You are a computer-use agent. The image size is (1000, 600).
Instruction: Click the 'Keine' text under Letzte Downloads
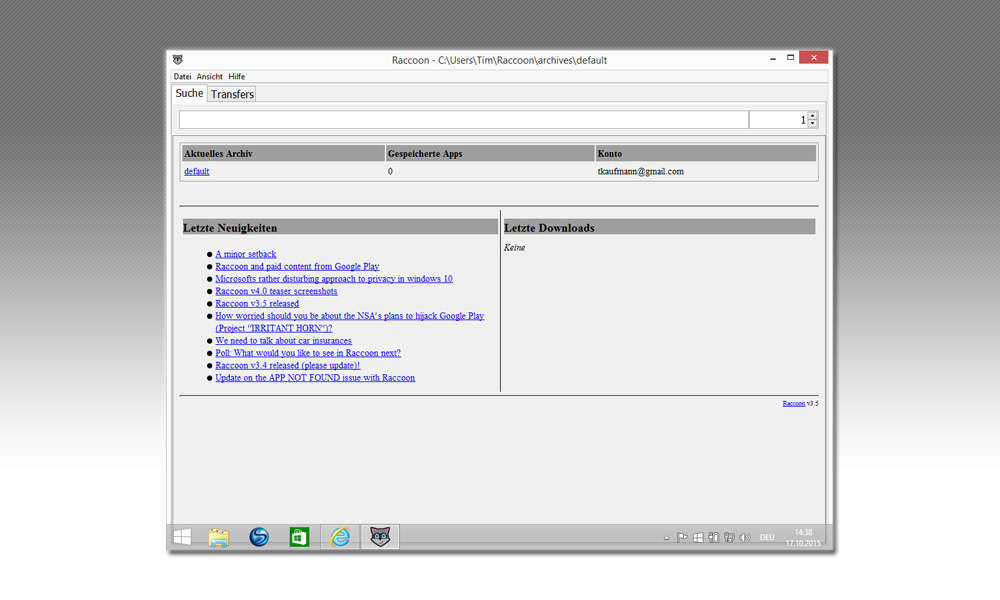tap(514, 247)
